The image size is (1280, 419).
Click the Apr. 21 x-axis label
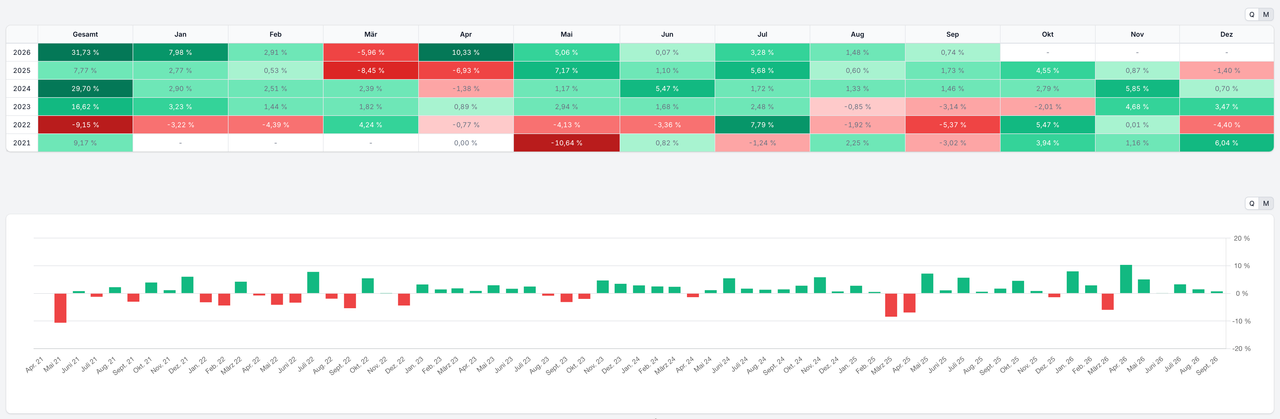(33, 365)
